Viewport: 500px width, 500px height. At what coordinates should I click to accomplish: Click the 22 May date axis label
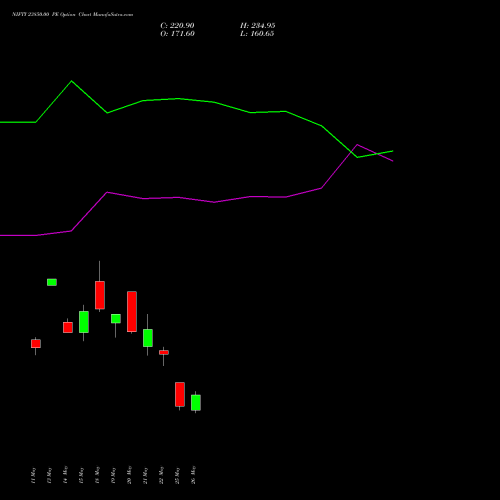coord(161,475)
